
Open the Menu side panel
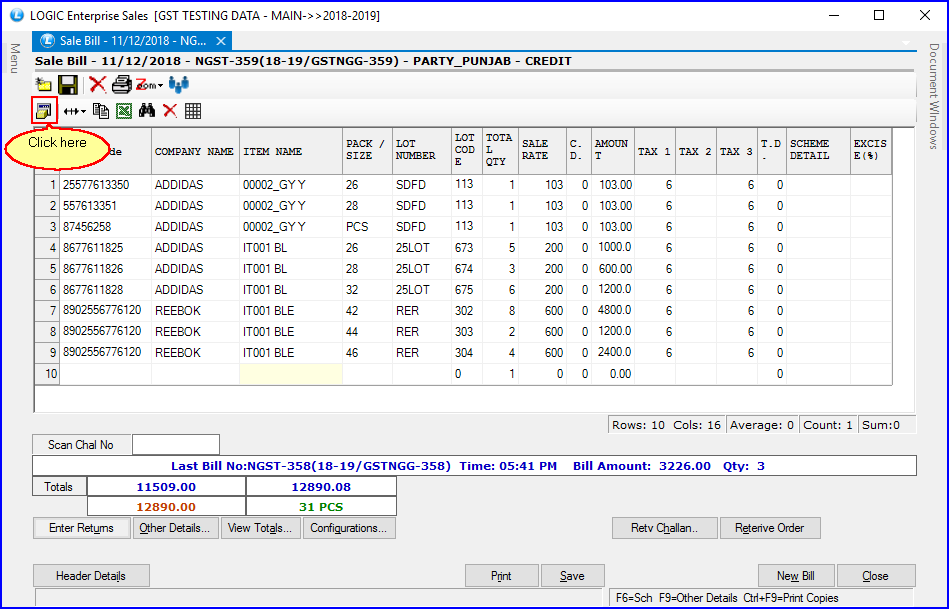pos(15,59)
